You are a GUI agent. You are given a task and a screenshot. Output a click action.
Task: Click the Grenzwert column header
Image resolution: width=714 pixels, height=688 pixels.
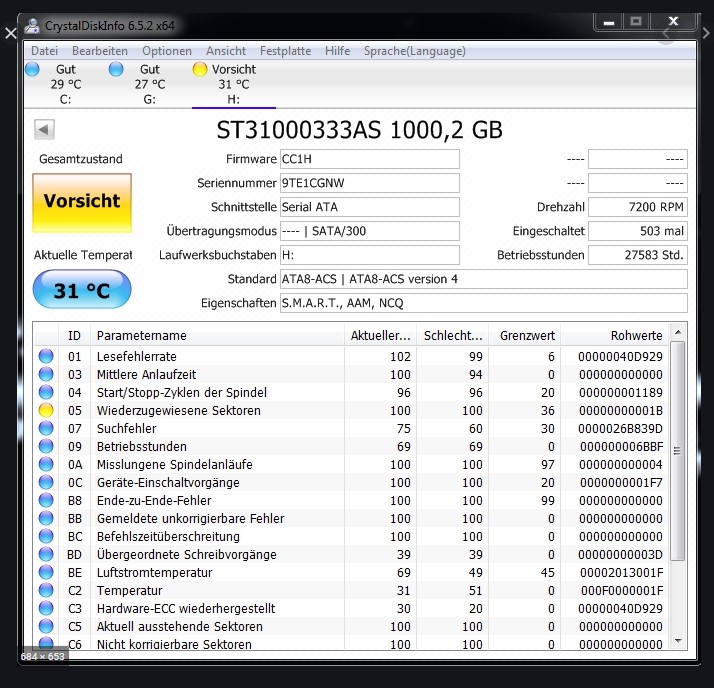pyautogui.click(x=525, y=336)
